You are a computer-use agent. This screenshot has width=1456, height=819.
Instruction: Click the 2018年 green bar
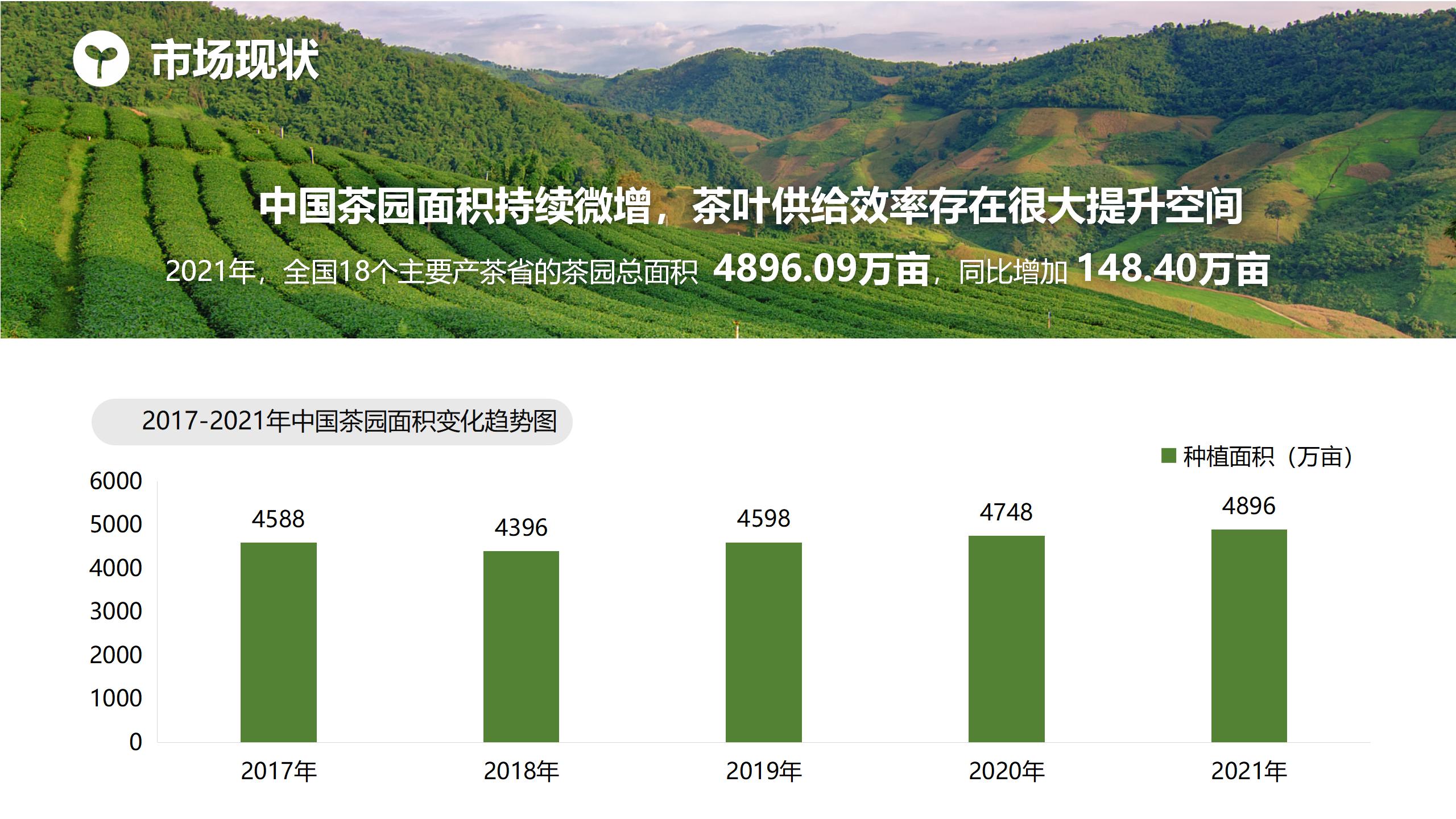click(521, 646)
